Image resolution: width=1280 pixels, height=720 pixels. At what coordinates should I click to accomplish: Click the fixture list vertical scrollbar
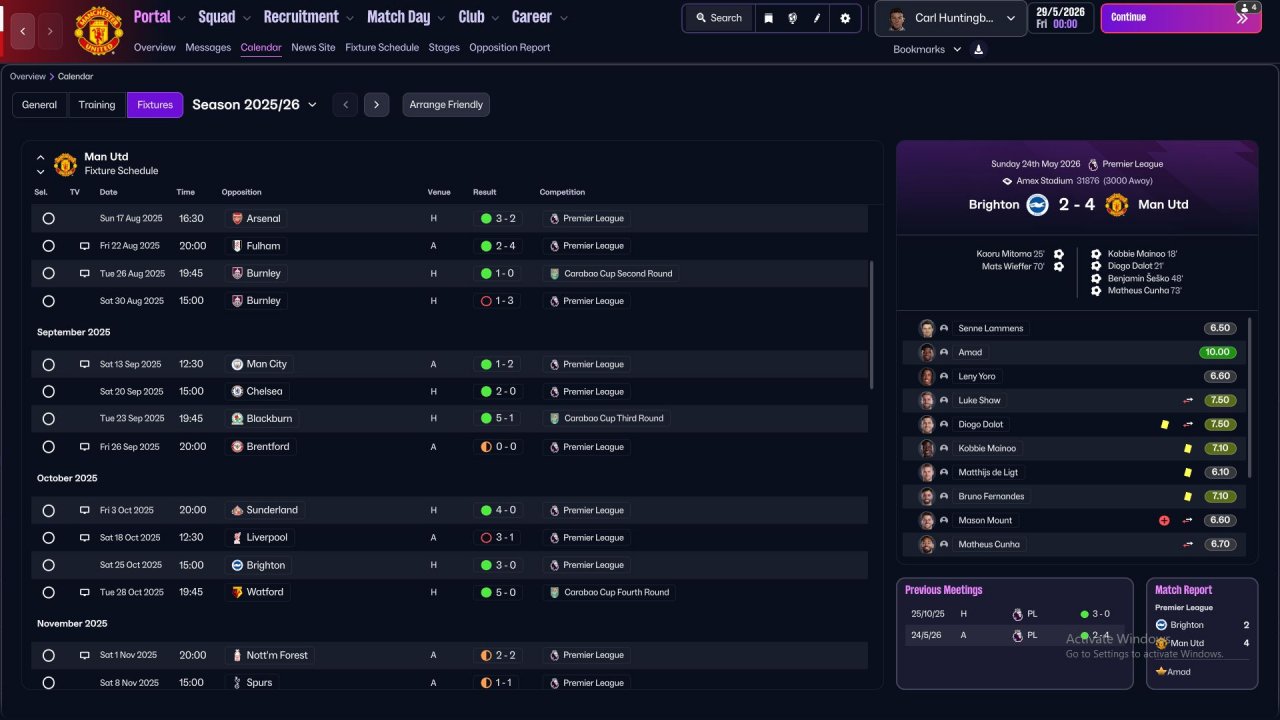[x=872, y=325]
